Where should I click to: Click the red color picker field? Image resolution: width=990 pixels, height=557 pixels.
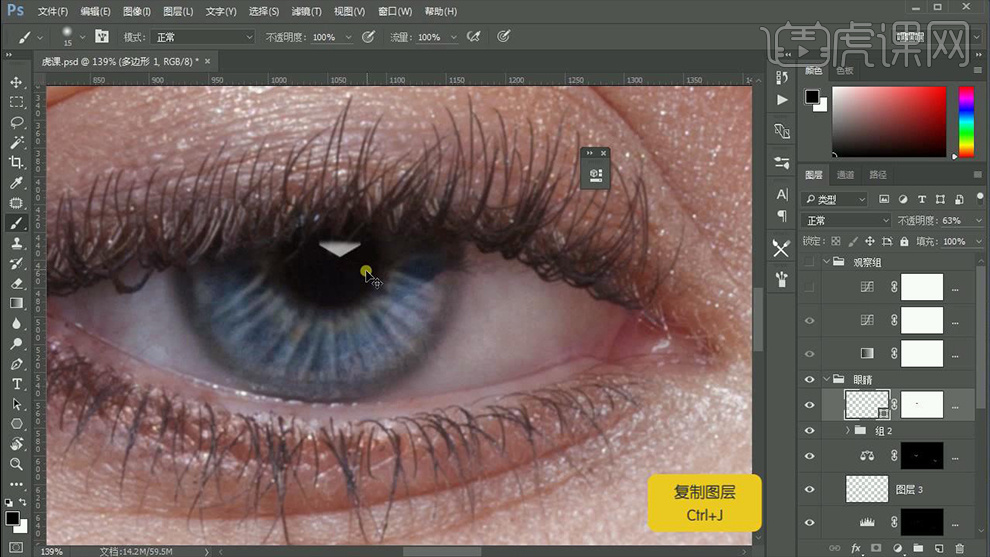[x=888, y=120]
